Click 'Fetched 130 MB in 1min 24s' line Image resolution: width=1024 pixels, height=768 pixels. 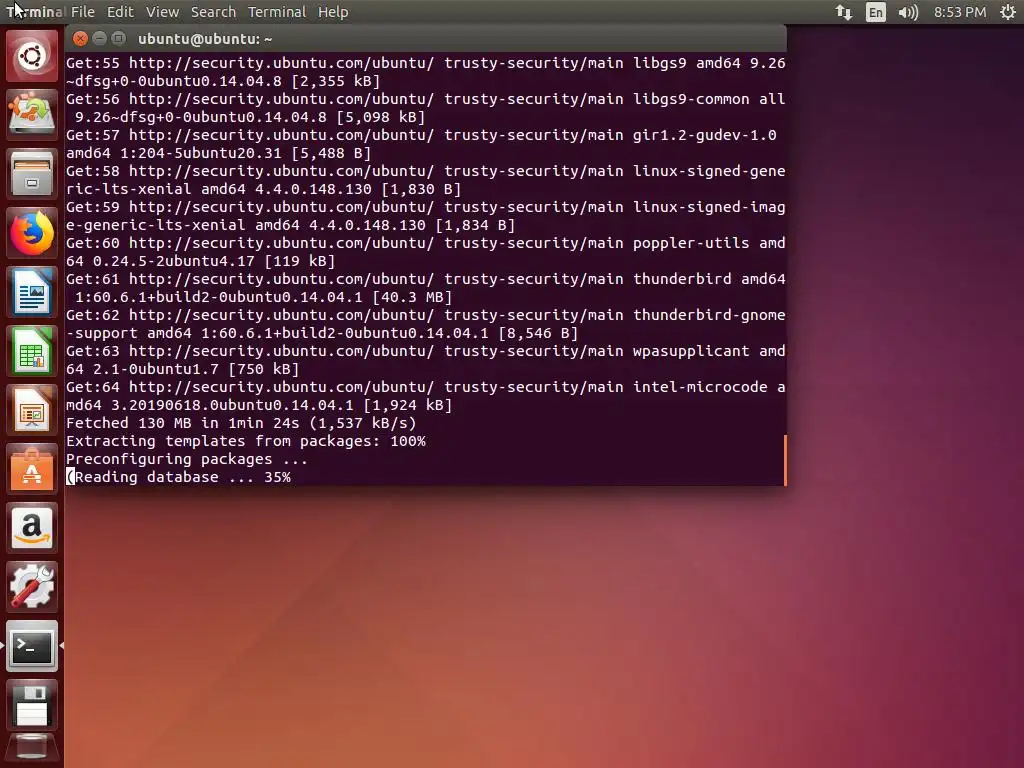(x=241, y=423)
